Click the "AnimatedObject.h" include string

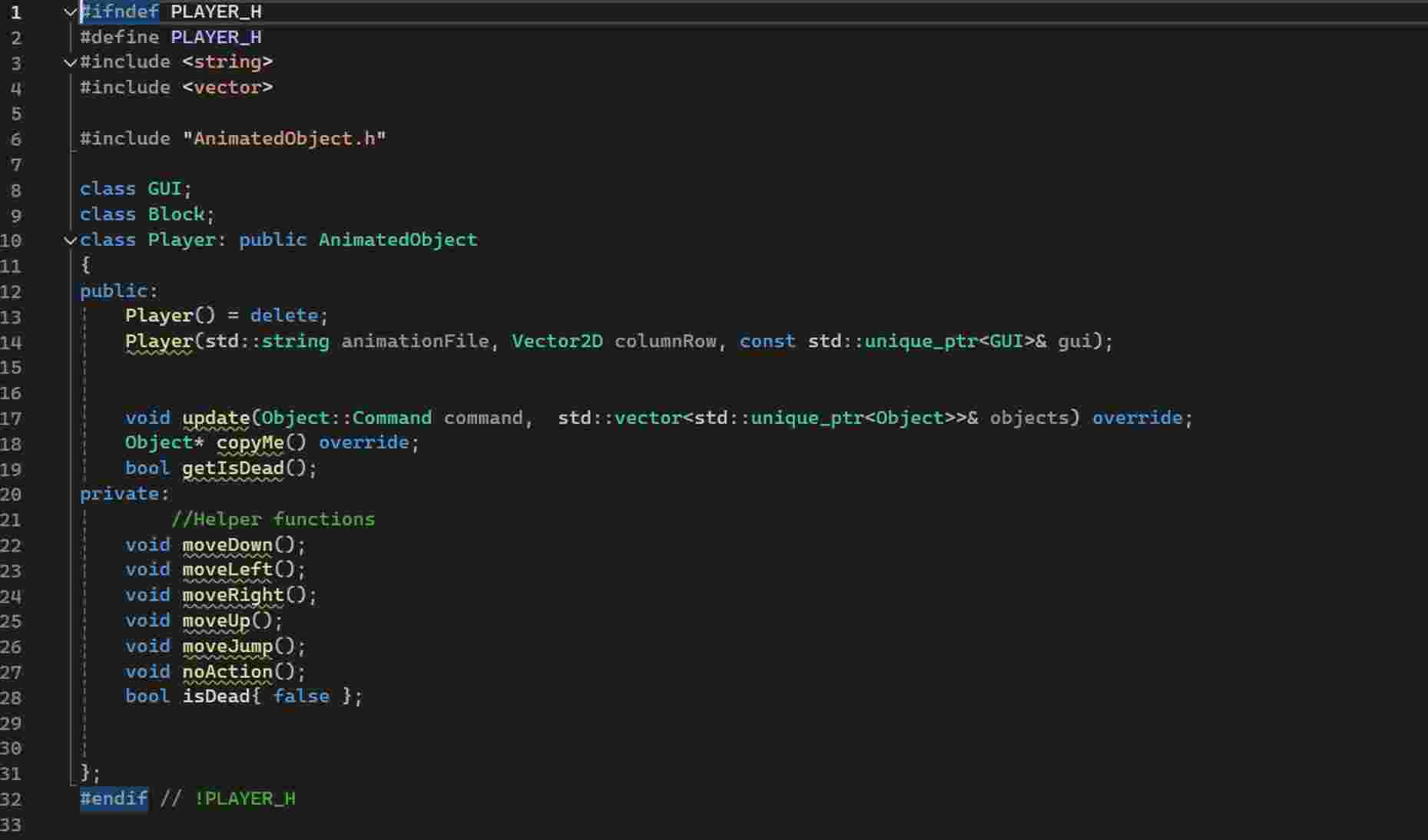[284, 139]
